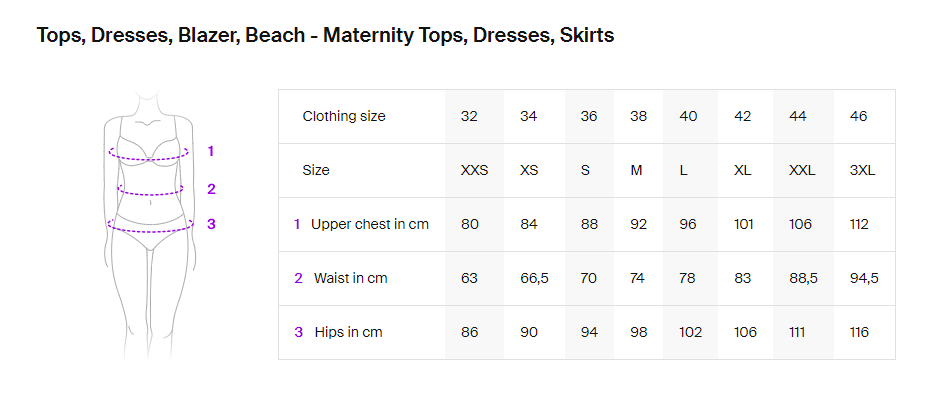Image resolution: width=937 pixels, height=401 pixels.
Task: Click the purple number 2 beside the waist line
Action: [211, 189]
